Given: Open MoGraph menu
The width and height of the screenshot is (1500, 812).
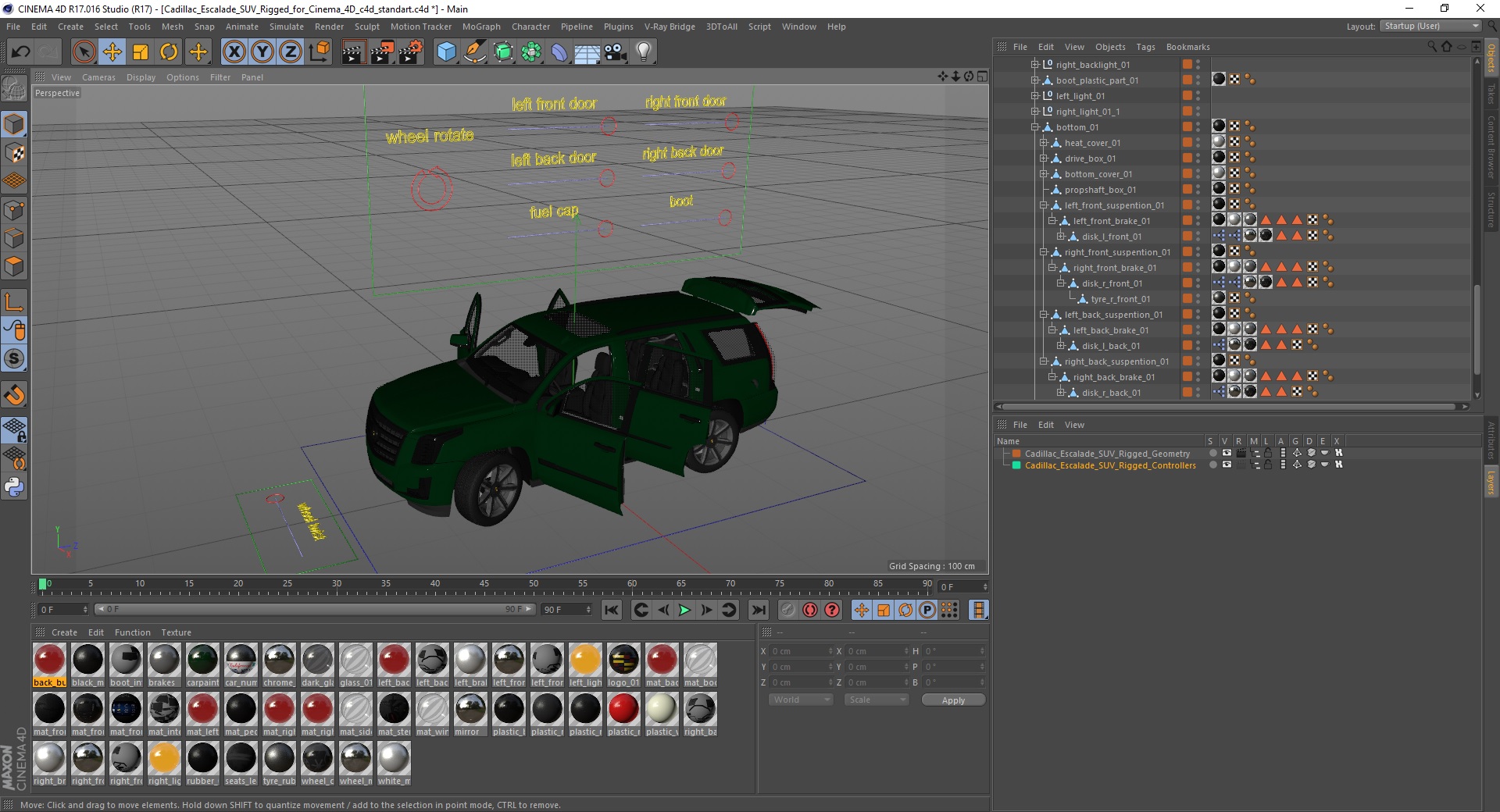Looking at the screenshot, I should (481, 27).
